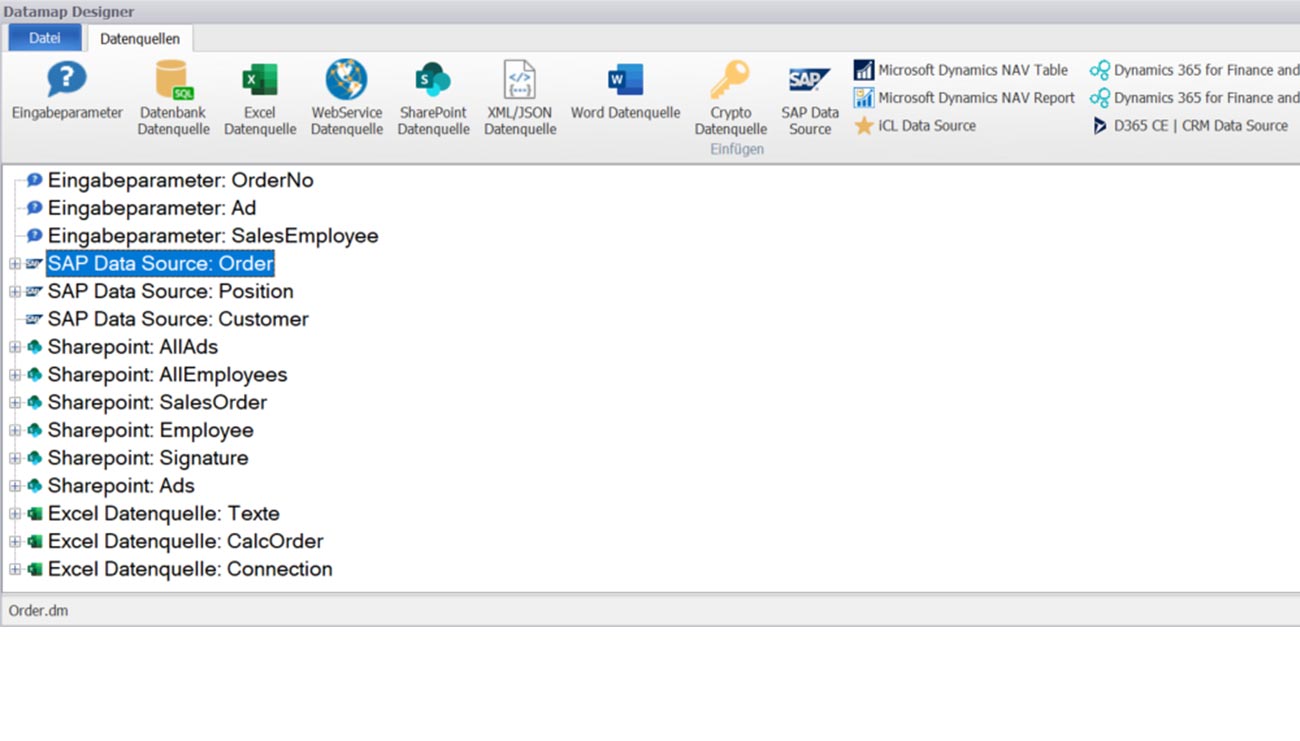Insert a WebService Datenquelle
The image size is (1300, 741).
click(346, 98)
